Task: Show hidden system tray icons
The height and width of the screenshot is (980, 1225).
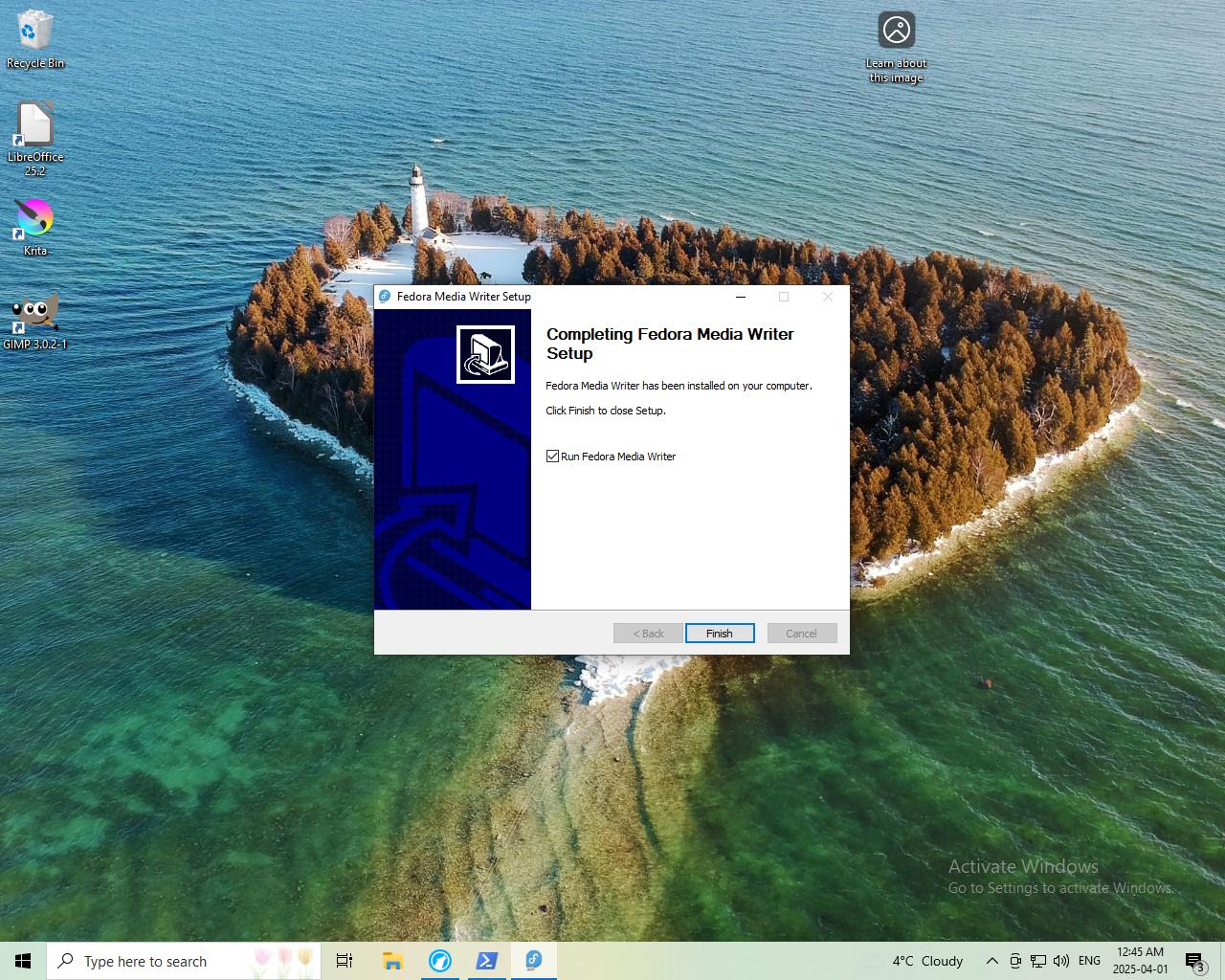Action: pyautogui.click(x=992, y=961)
